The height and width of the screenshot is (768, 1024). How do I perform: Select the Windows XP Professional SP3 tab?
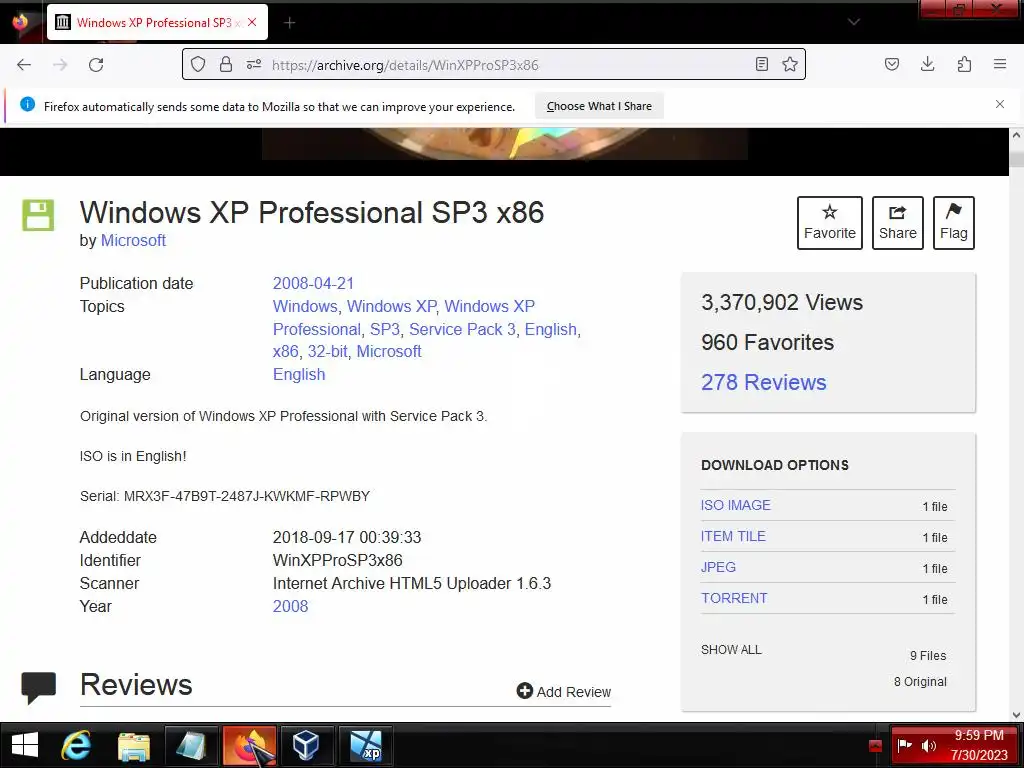[x=157, y=22]
